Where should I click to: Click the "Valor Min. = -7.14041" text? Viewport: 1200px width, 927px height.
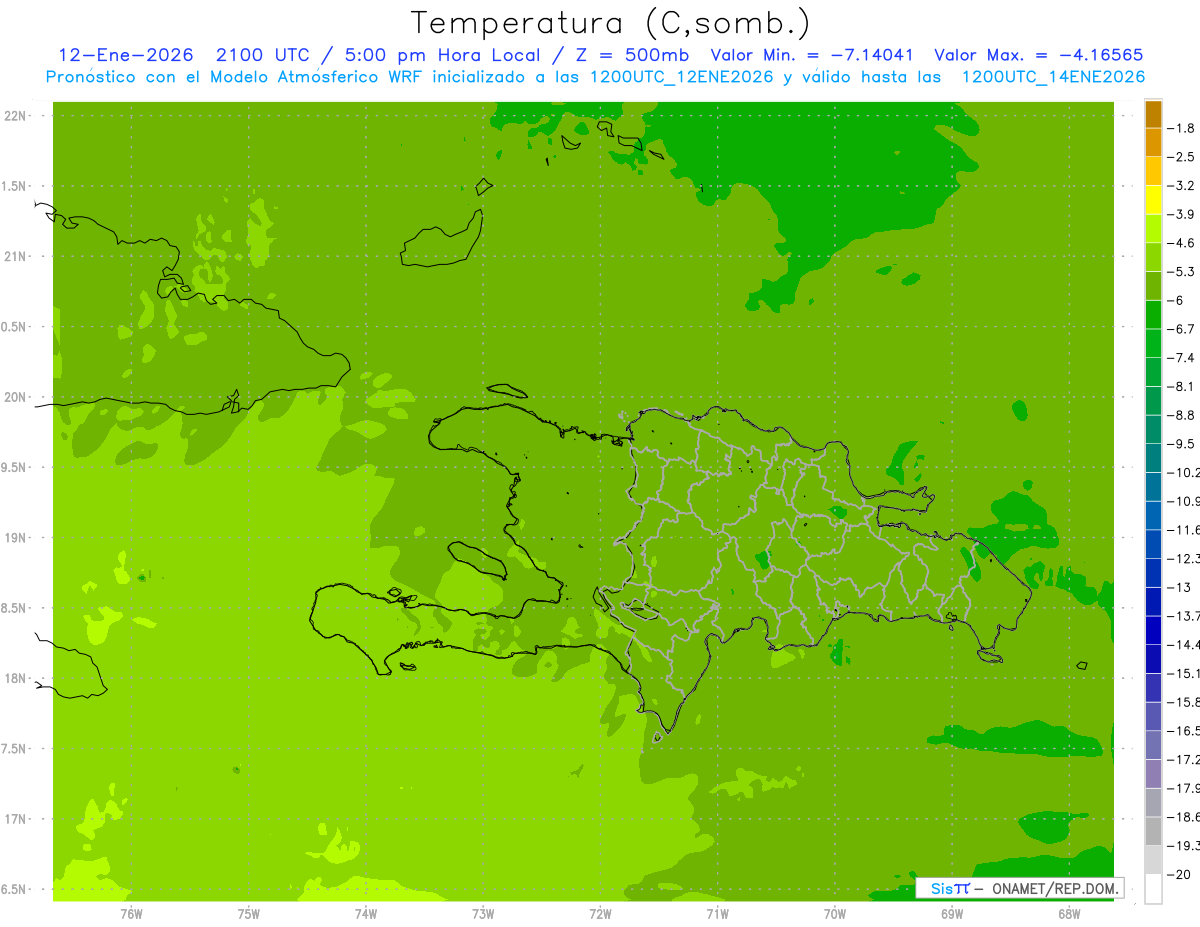click(x=813, y=55)
